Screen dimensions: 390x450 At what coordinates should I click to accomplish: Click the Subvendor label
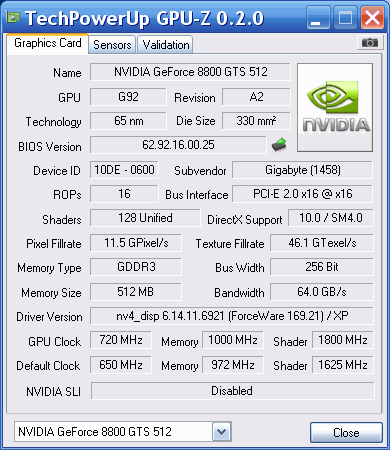(x=200, y=171)
